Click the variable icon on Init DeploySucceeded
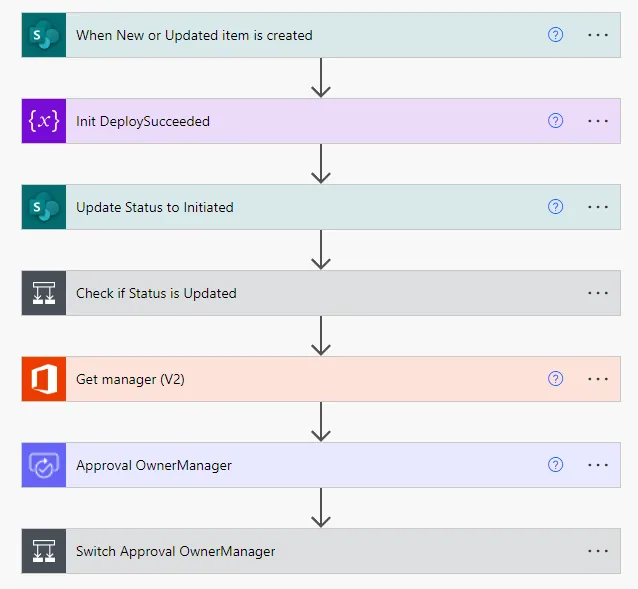Image resolution: width=638 pixels, height=589 pixels. (44, 121)
